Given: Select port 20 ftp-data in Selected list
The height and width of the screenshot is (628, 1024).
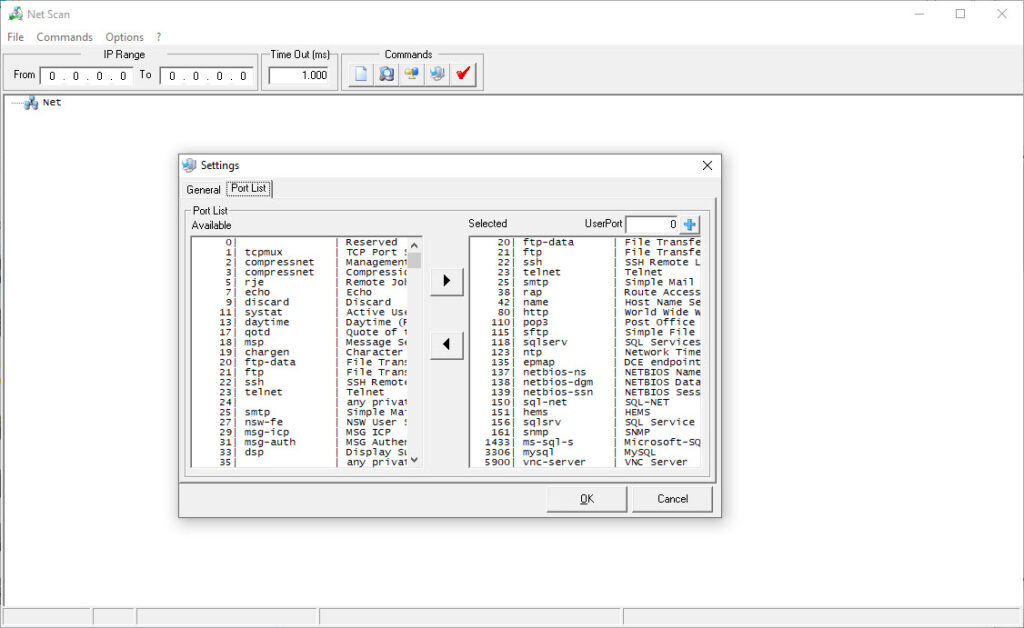Looking at the screenshot, I should (585, 242).
